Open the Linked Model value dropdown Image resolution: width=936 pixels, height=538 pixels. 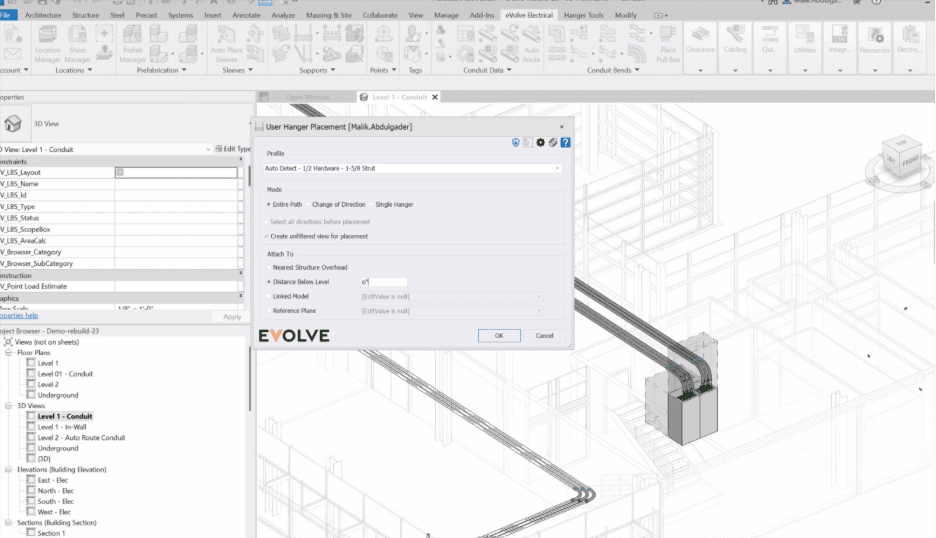coord(452,296)
